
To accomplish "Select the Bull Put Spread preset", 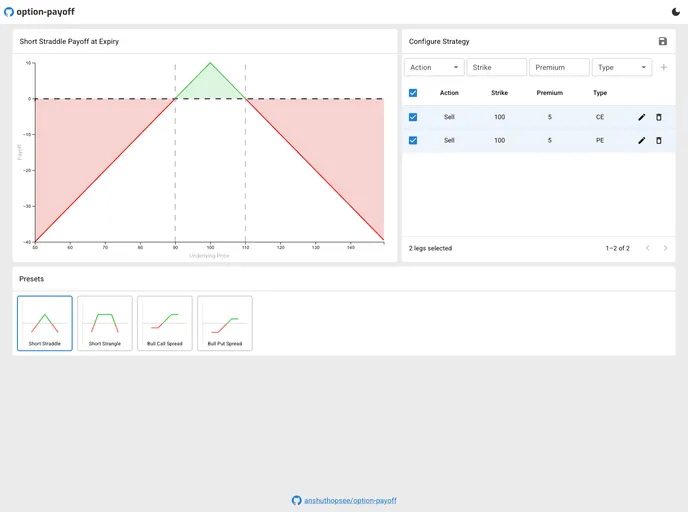I will pyautogui.click(x=225, y=323).
